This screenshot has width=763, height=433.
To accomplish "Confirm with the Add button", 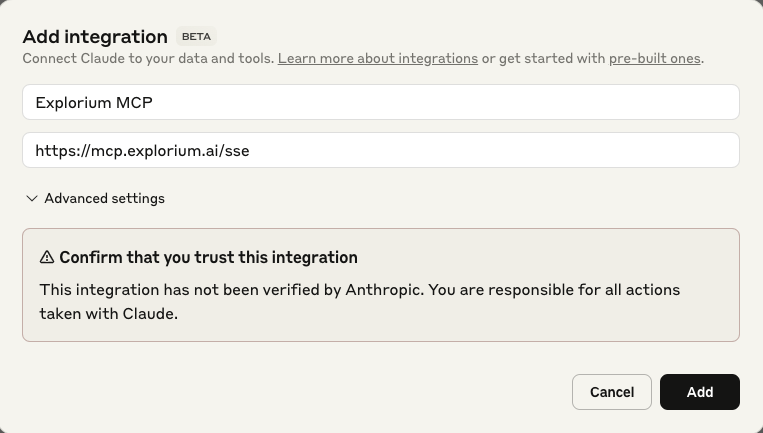I will click(x=700, y=392).
